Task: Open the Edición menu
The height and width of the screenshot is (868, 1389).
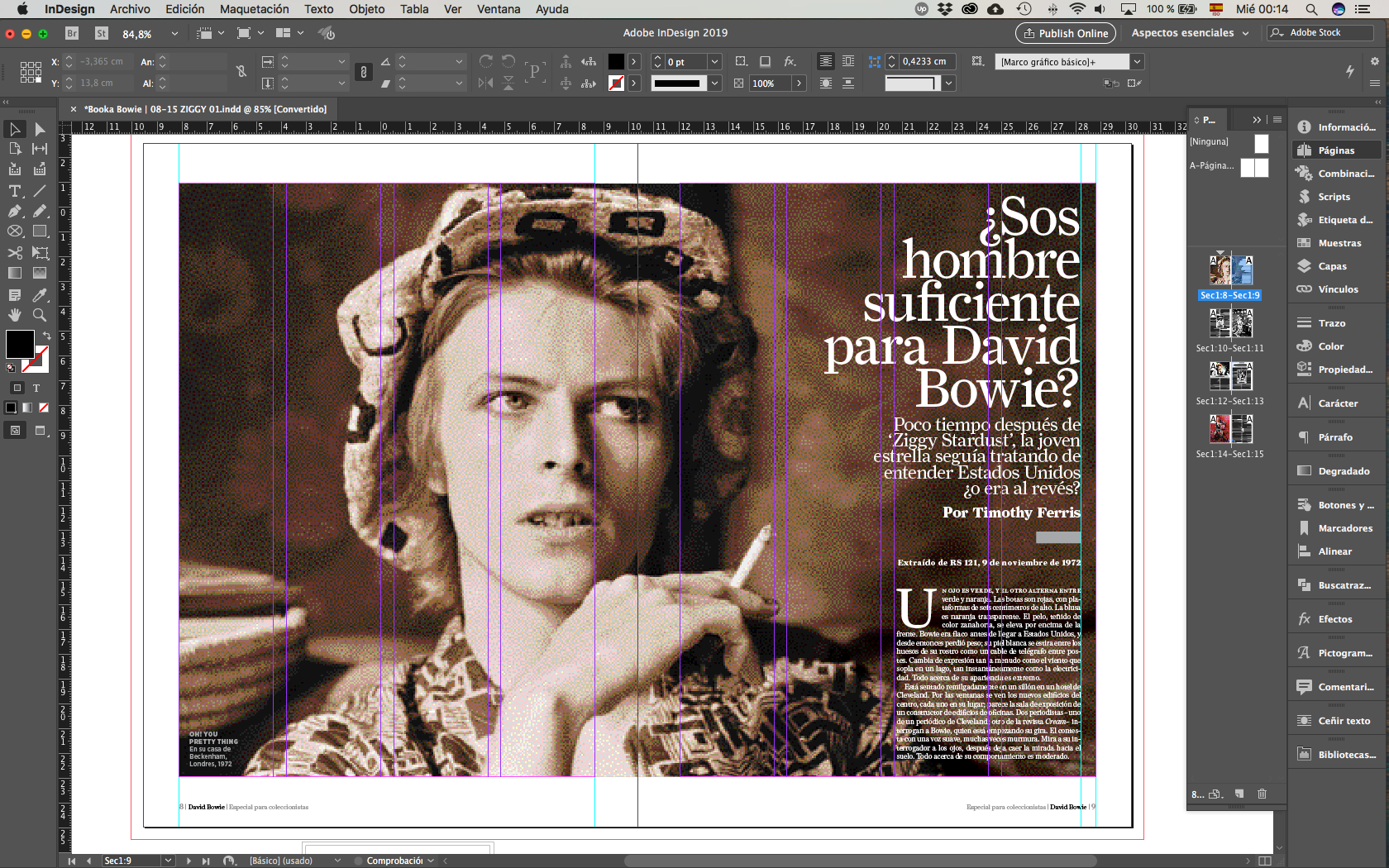Action: tap(184, 9)
